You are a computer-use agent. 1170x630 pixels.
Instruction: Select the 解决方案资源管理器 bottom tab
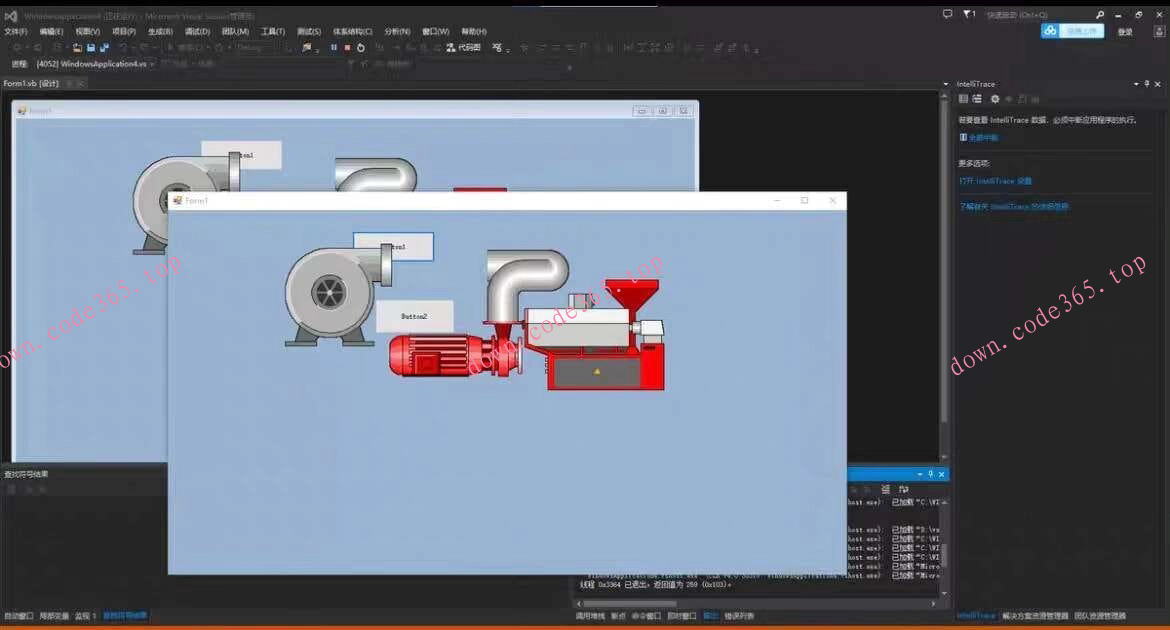1035,616
